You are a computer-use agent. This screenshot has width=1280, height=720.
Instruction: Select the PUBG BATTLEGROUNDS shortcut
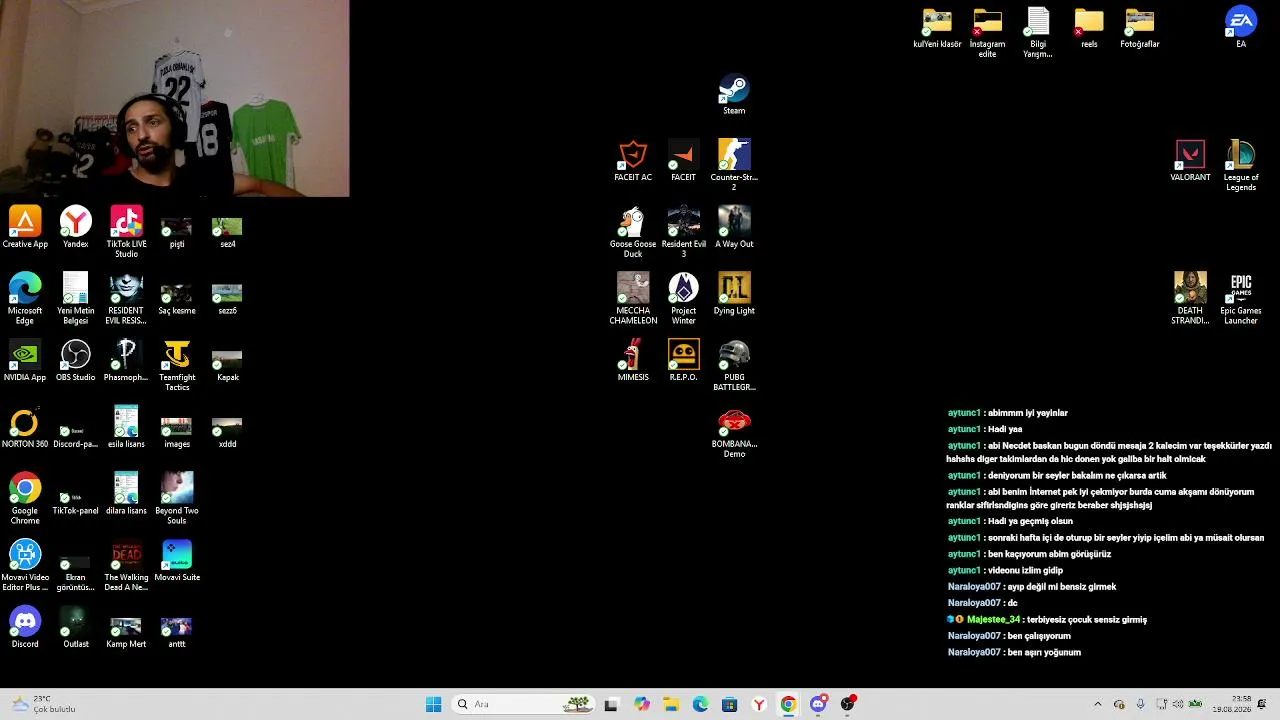coord(734,365)
